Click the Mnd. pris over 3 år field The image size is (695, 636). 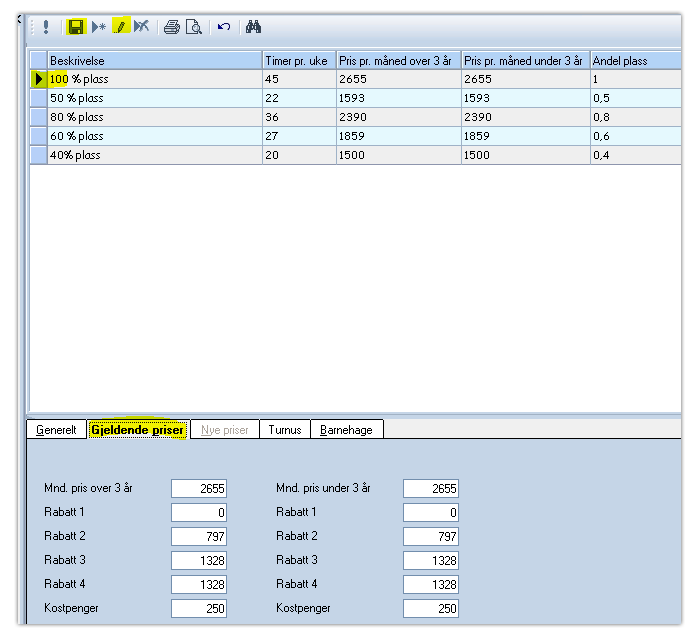199,488
